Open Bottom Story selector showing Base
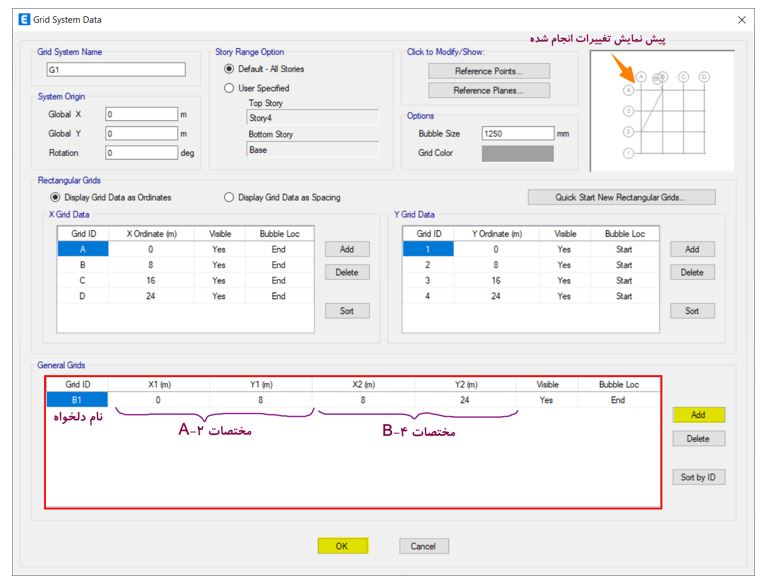 pos(312,150)
